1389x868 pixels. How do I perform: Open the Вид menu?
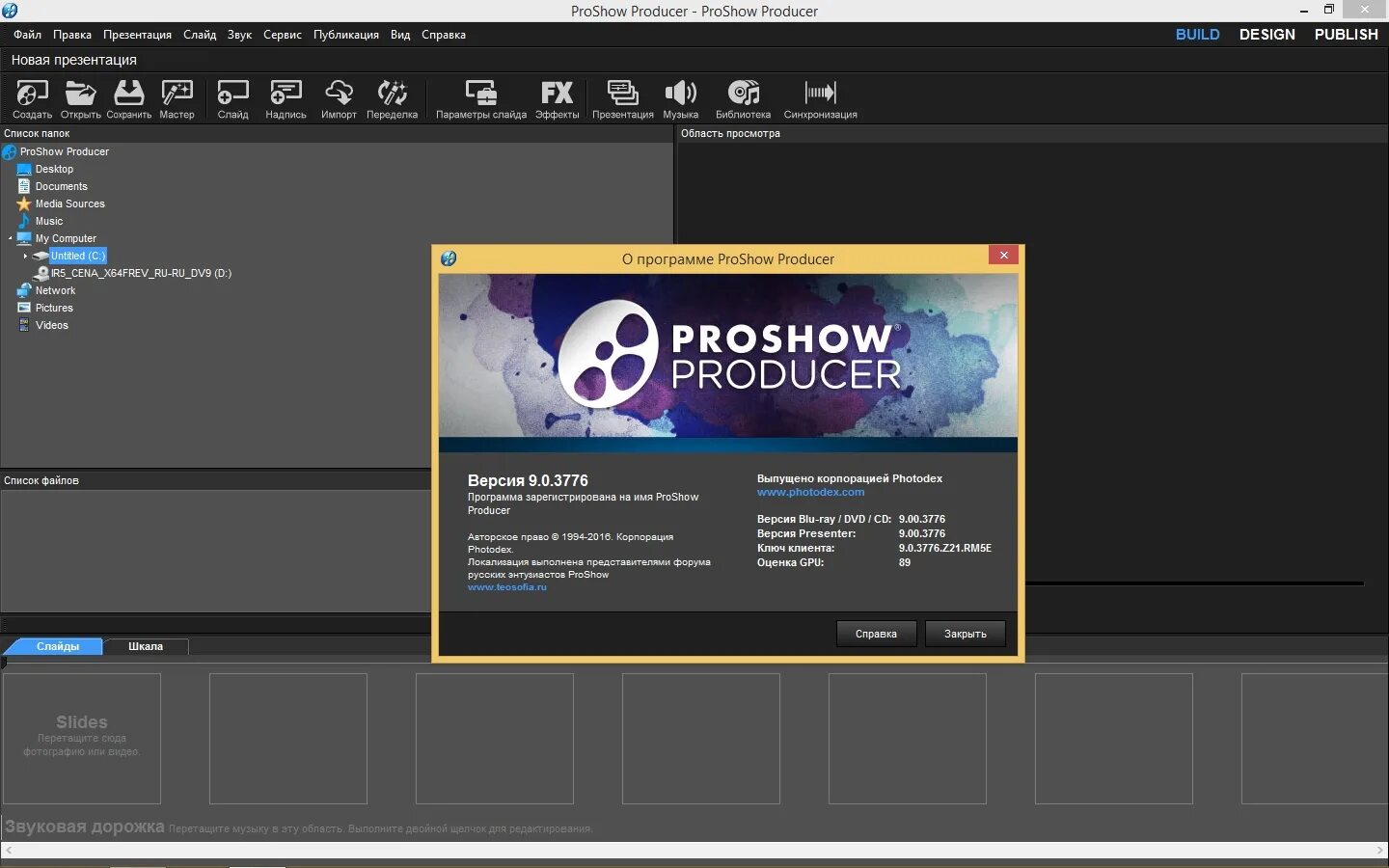(400, 35)
